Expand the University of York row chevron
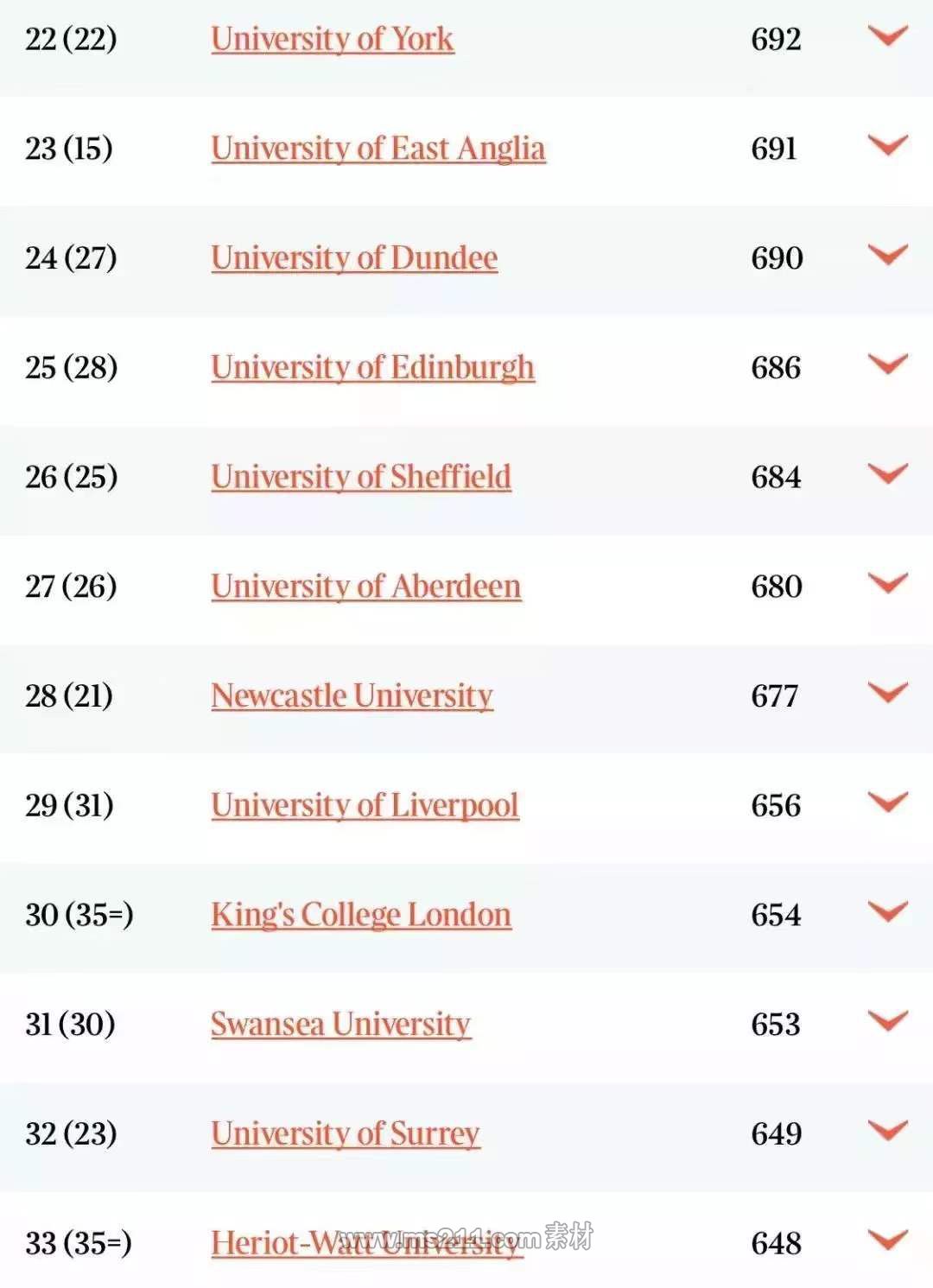This screenshot has height=1288, width=933. (888, 36)
